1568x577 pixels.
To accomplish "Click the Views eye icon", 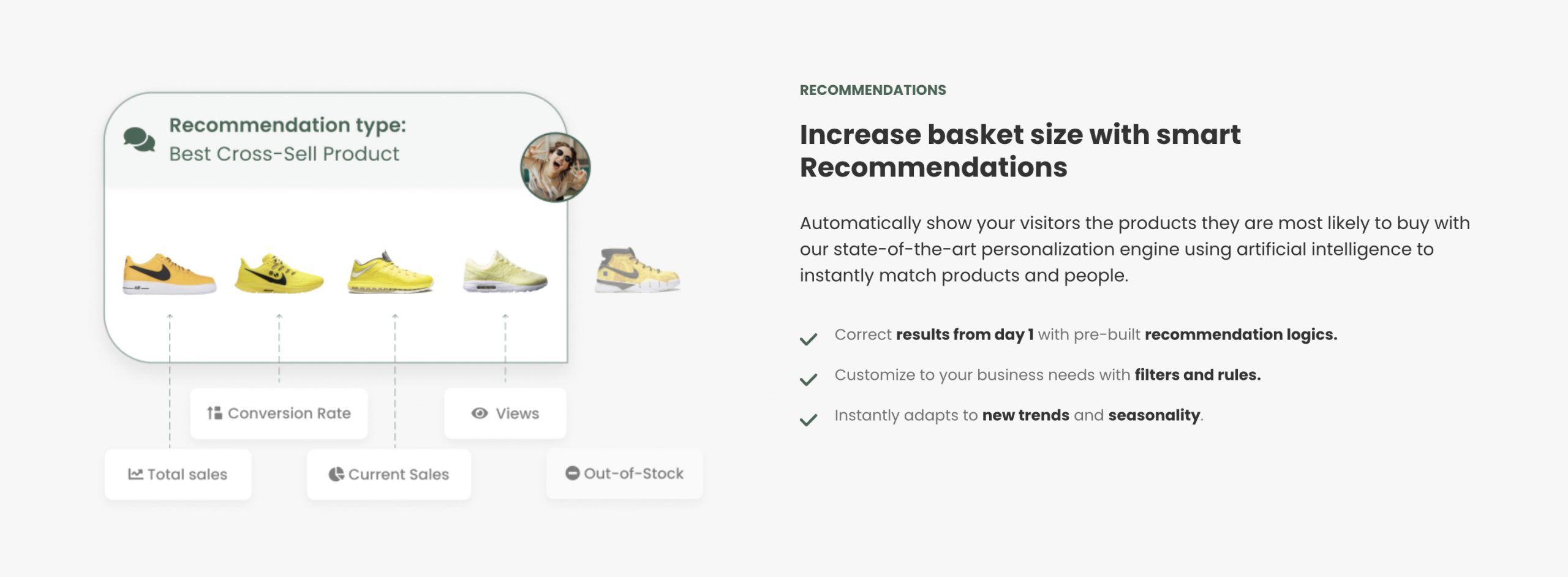I will point(480,413).
